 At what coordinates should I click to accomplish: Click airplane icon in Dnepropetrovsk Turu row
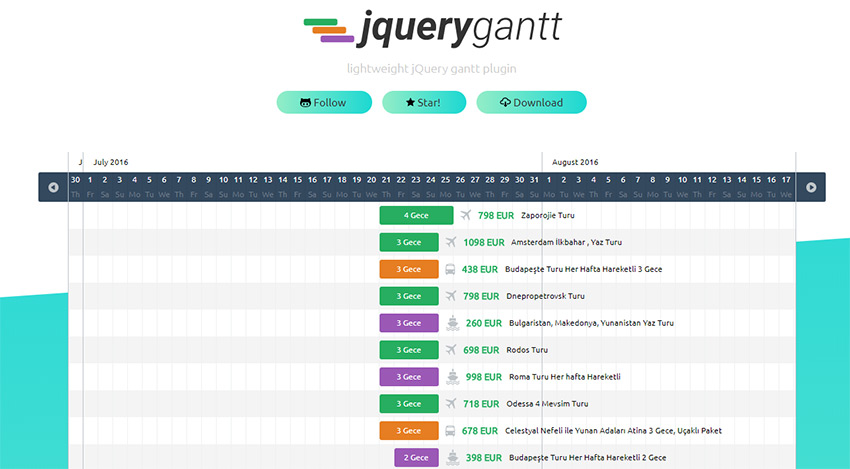click(x=450, y=296)
